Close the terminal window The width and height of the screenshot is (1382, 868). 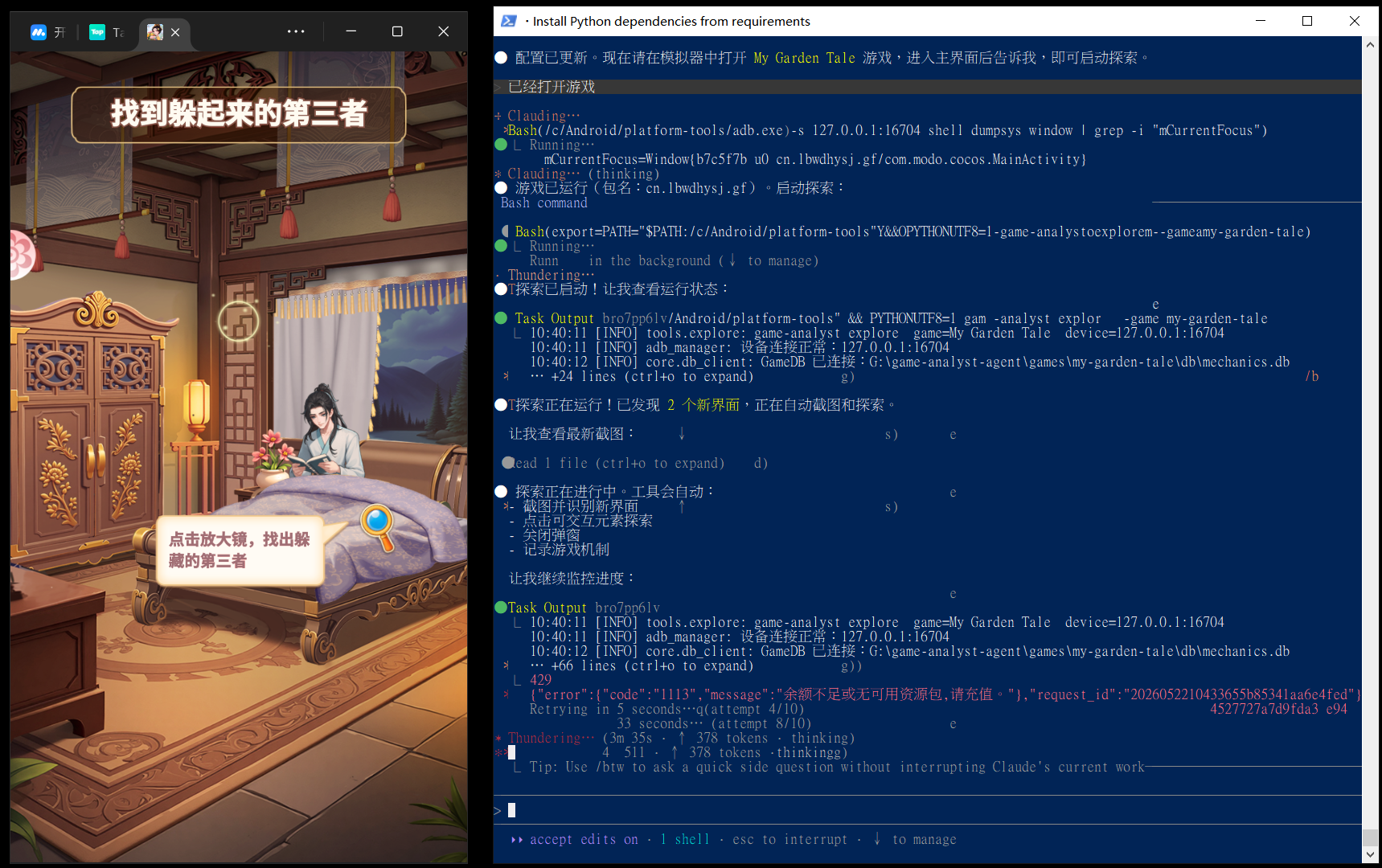coord(1355,21)
